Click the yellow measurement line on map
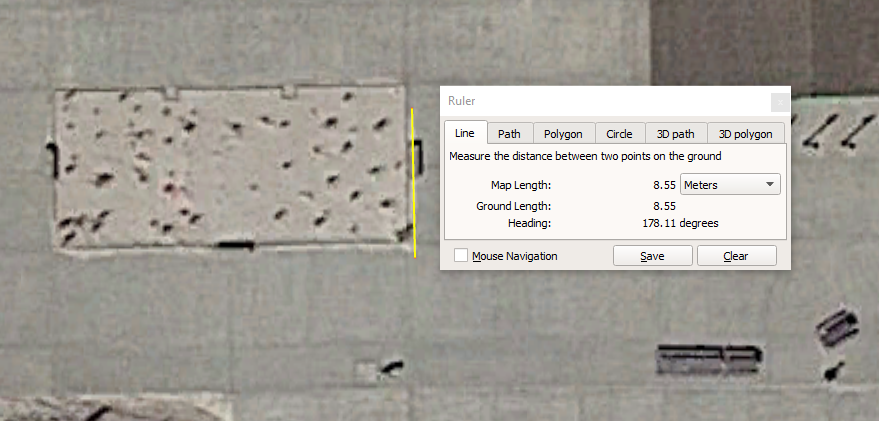 coord(413,180)
